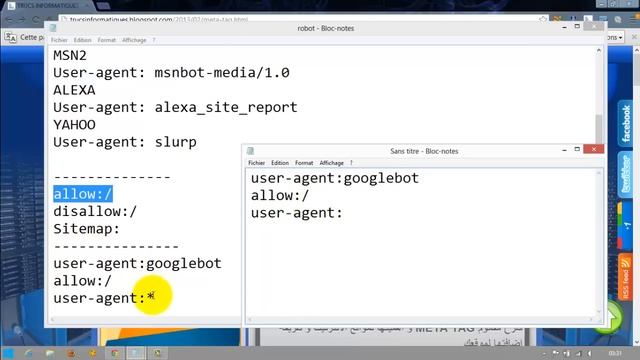Click the Sitemap: line in robot Bloc-notes
Screen dimensions: 640x360
coord(87,229)
